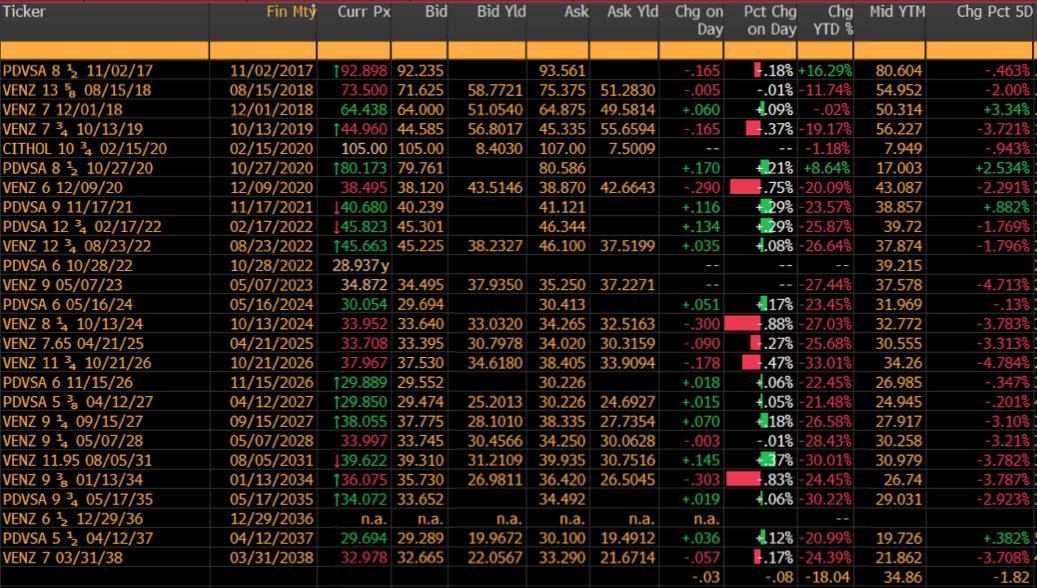
Task: Open the VENZ 11.95 08/05/31 ticker
Action: pos(77,461)
